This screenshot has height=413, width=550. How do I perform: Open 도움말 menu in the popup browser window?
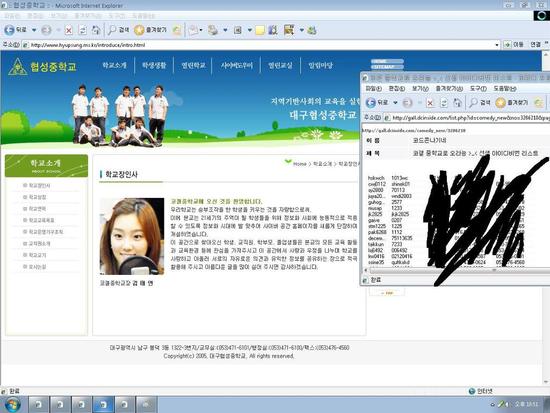pos(505,88)
